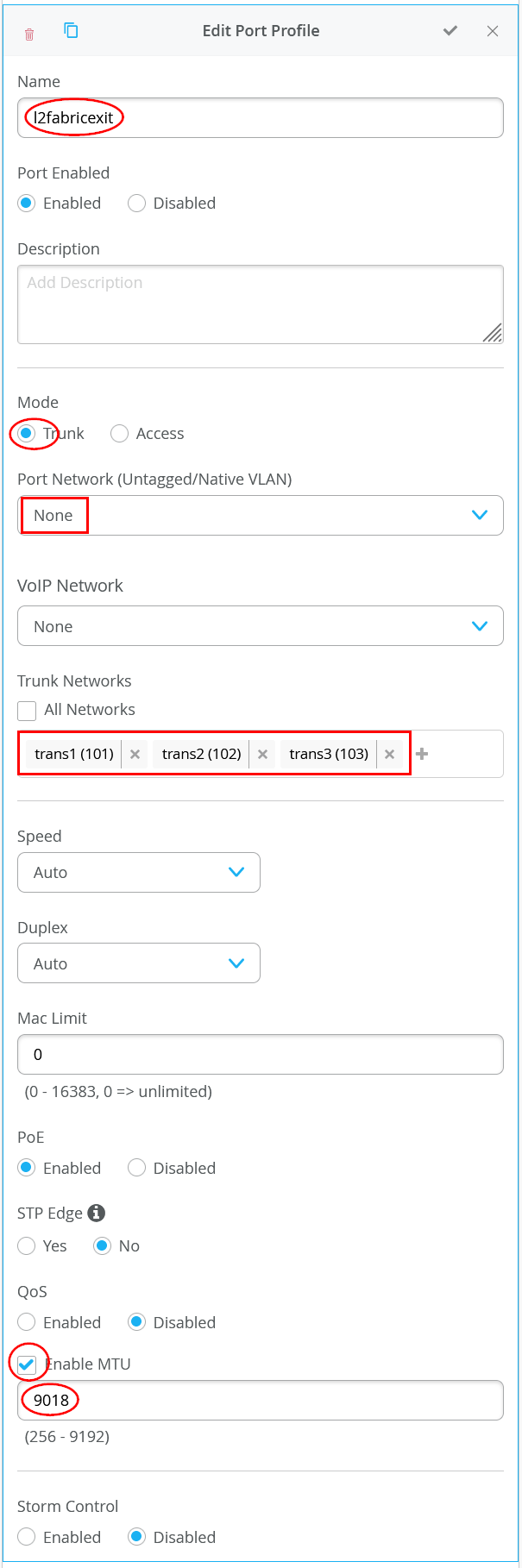Image resolution: width=522 pixels, height=1568 pixels.
Task: Remove trans3 (103) from trunk networks
Action: pyautogui.click(x=389, y=754)
